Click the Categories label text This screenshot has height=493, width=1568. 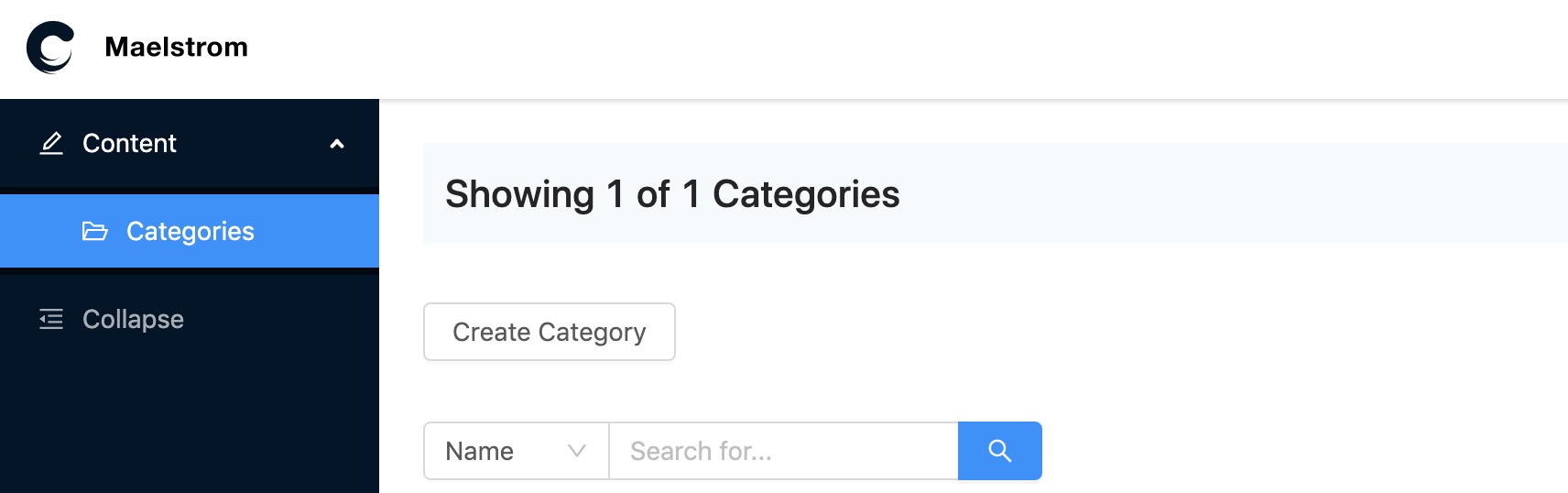pos(191,231)
